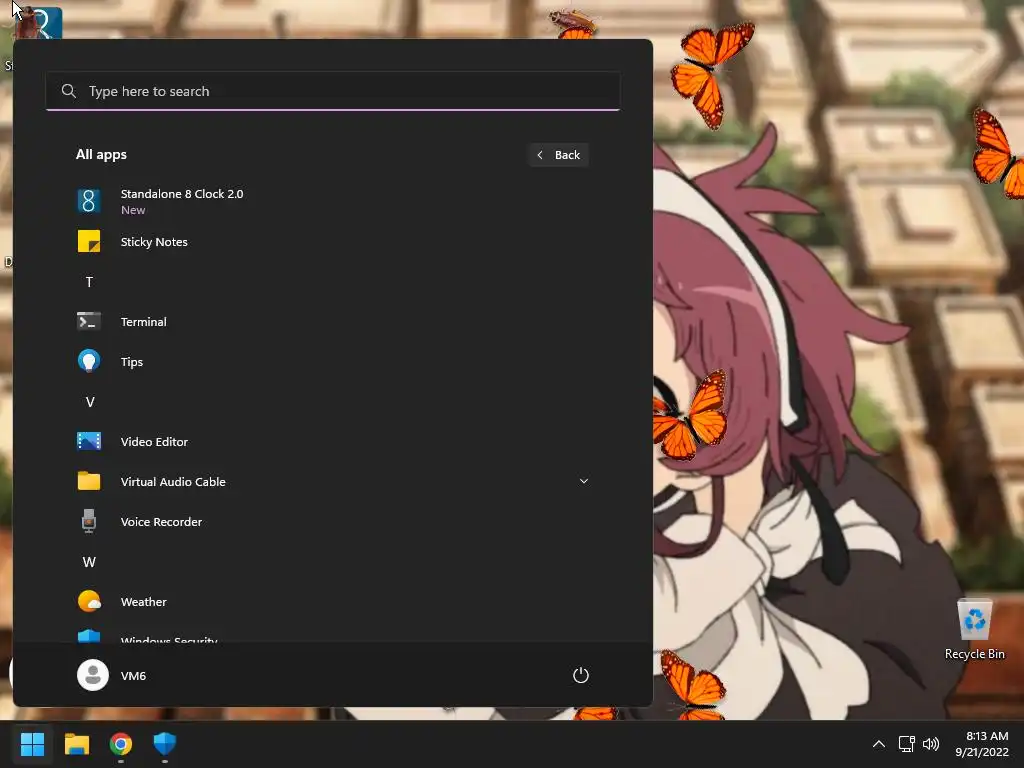Click the Windows Start button on taskbar

click(32, 744)
